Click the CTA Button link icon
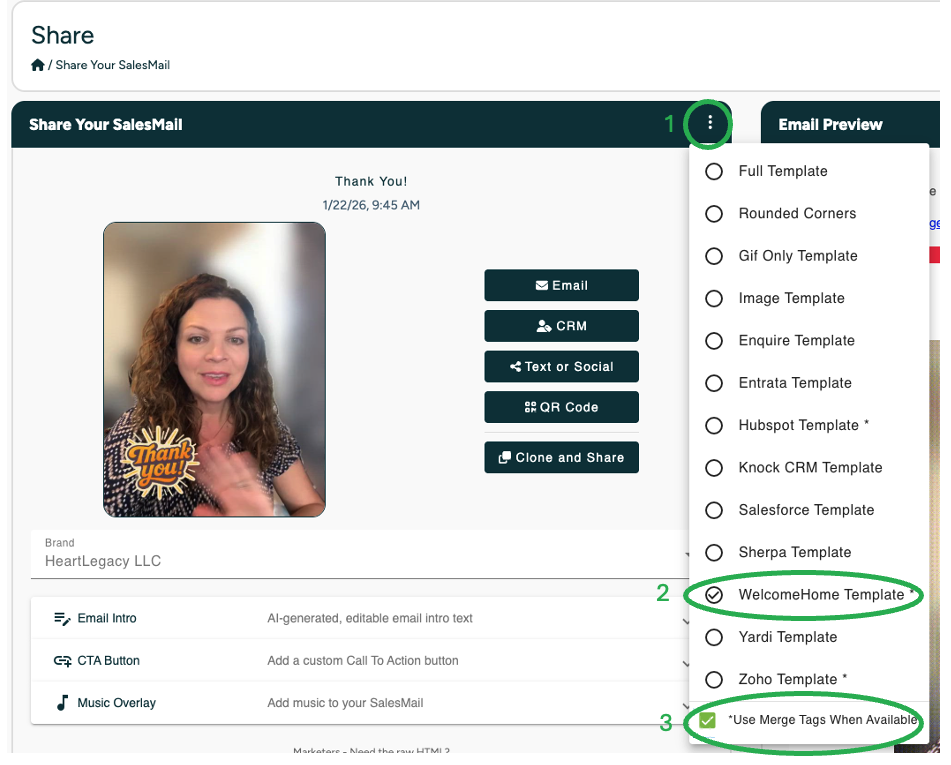 tap(62, 661)
